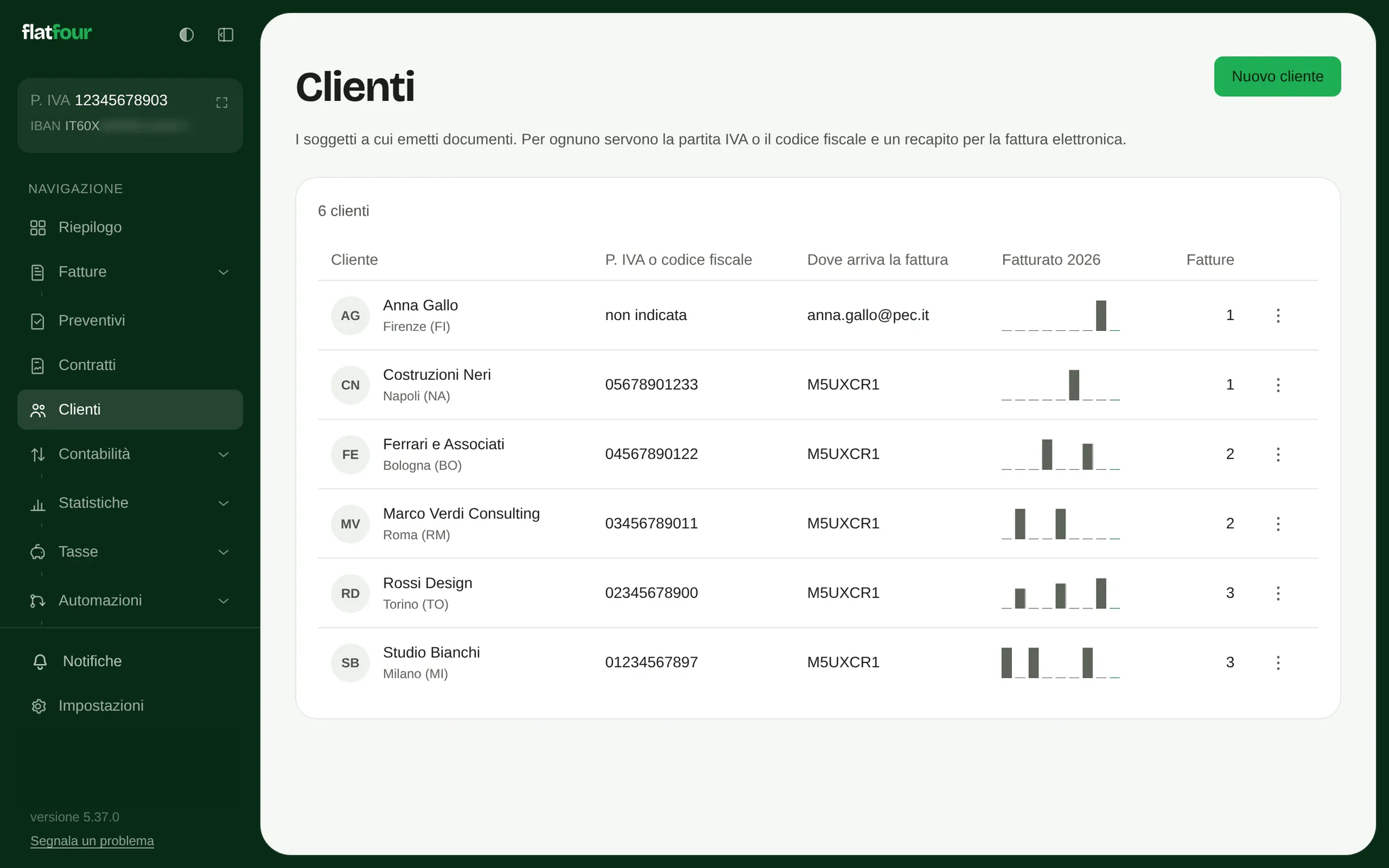This screenshot has height=868, width=1389.
Task: Expand the Automazioni submenu chevron
Action: [223, 601]
